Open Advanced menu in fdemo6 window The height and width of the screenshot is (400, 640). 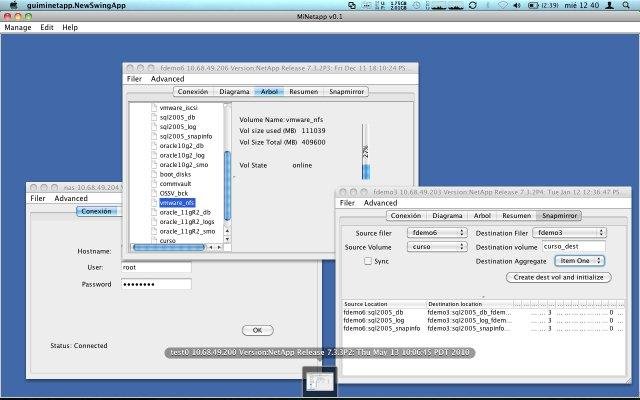(x=167, y=79)
